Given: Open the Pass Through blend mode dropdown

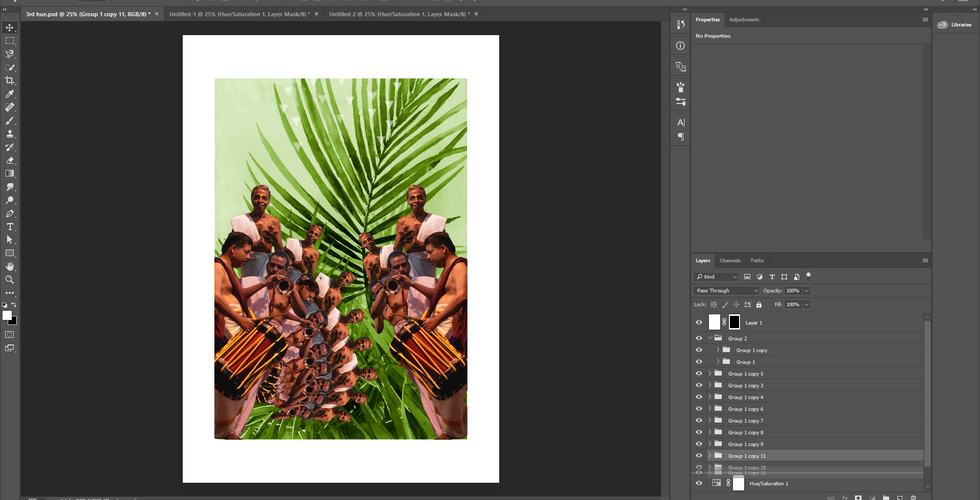Looking at the screenshot, I should click(x=727, y=290).
